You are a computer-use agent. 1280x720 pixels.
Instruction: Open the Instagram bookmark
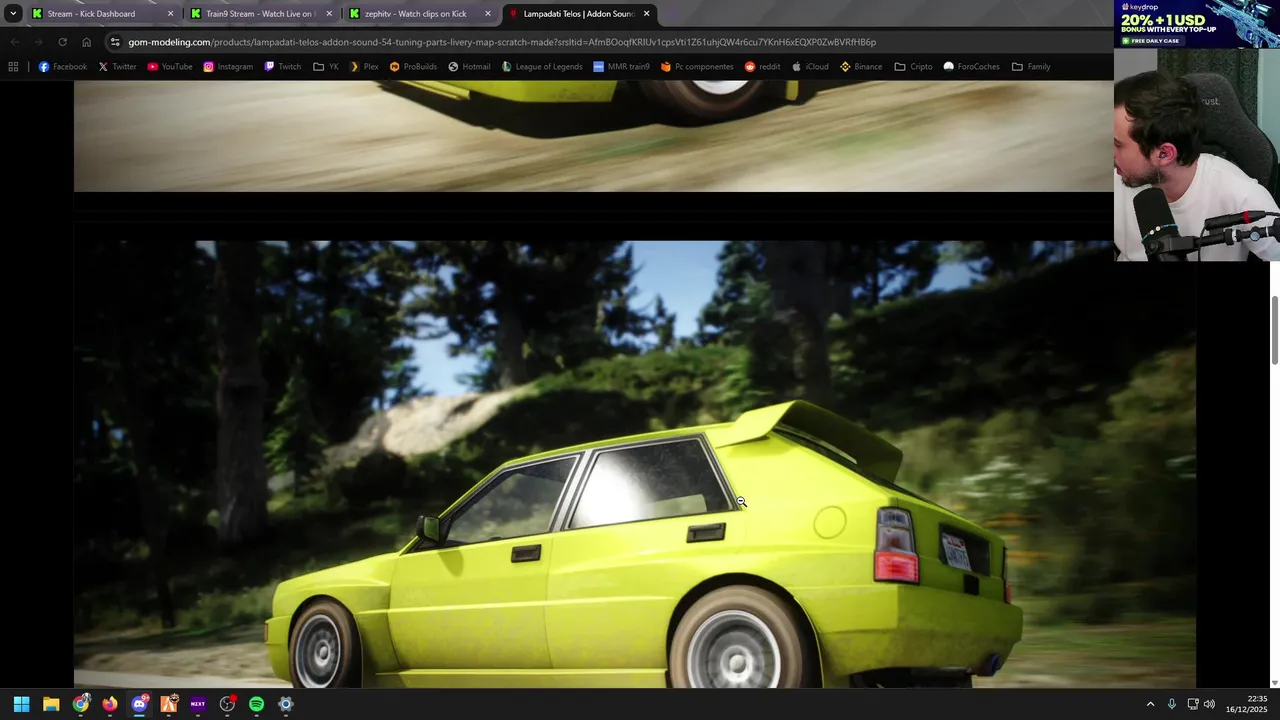click(x=228, y=67)
